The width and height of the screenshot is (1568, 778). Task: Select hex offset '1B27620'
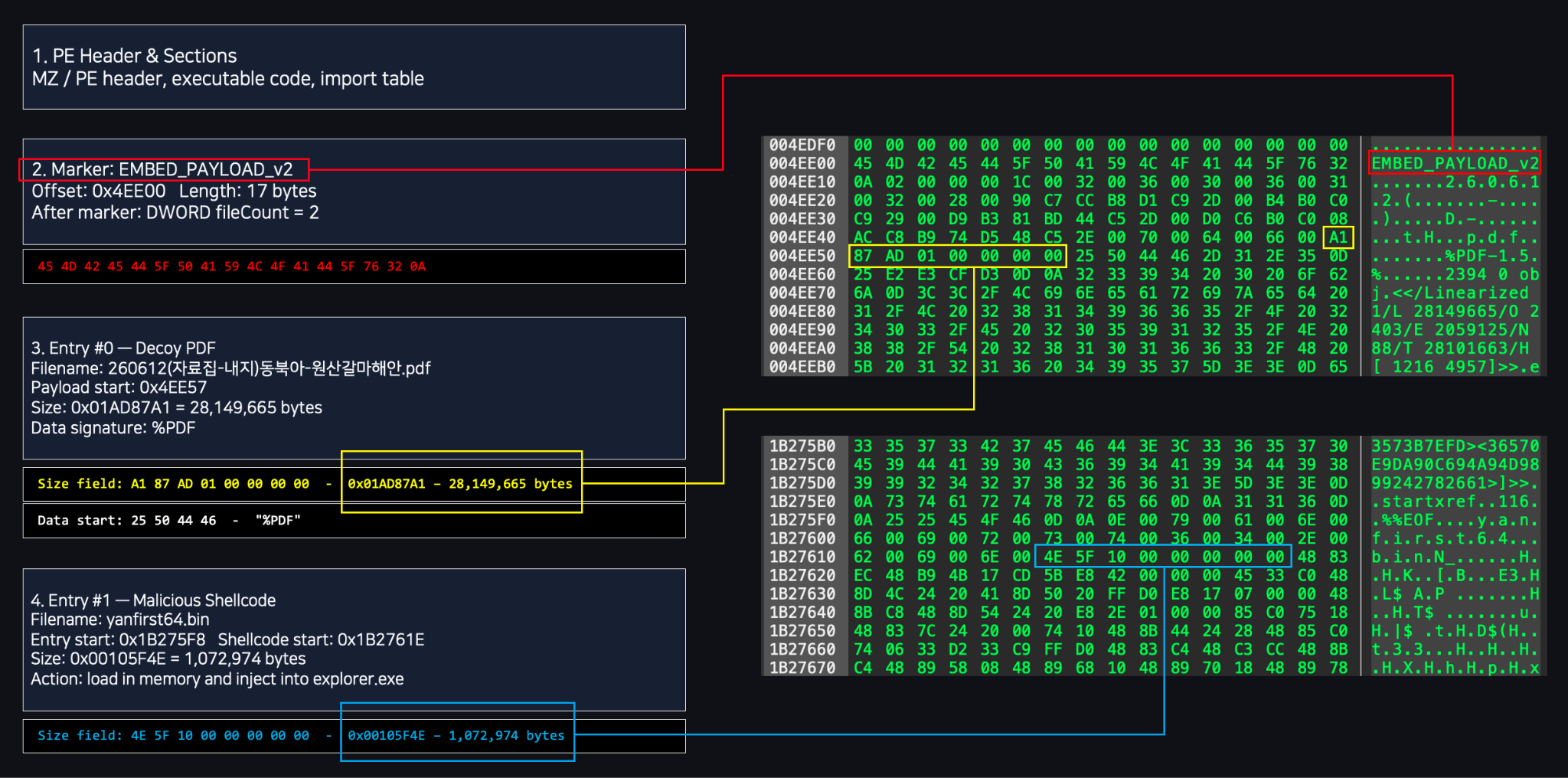[x=802, y=575]
